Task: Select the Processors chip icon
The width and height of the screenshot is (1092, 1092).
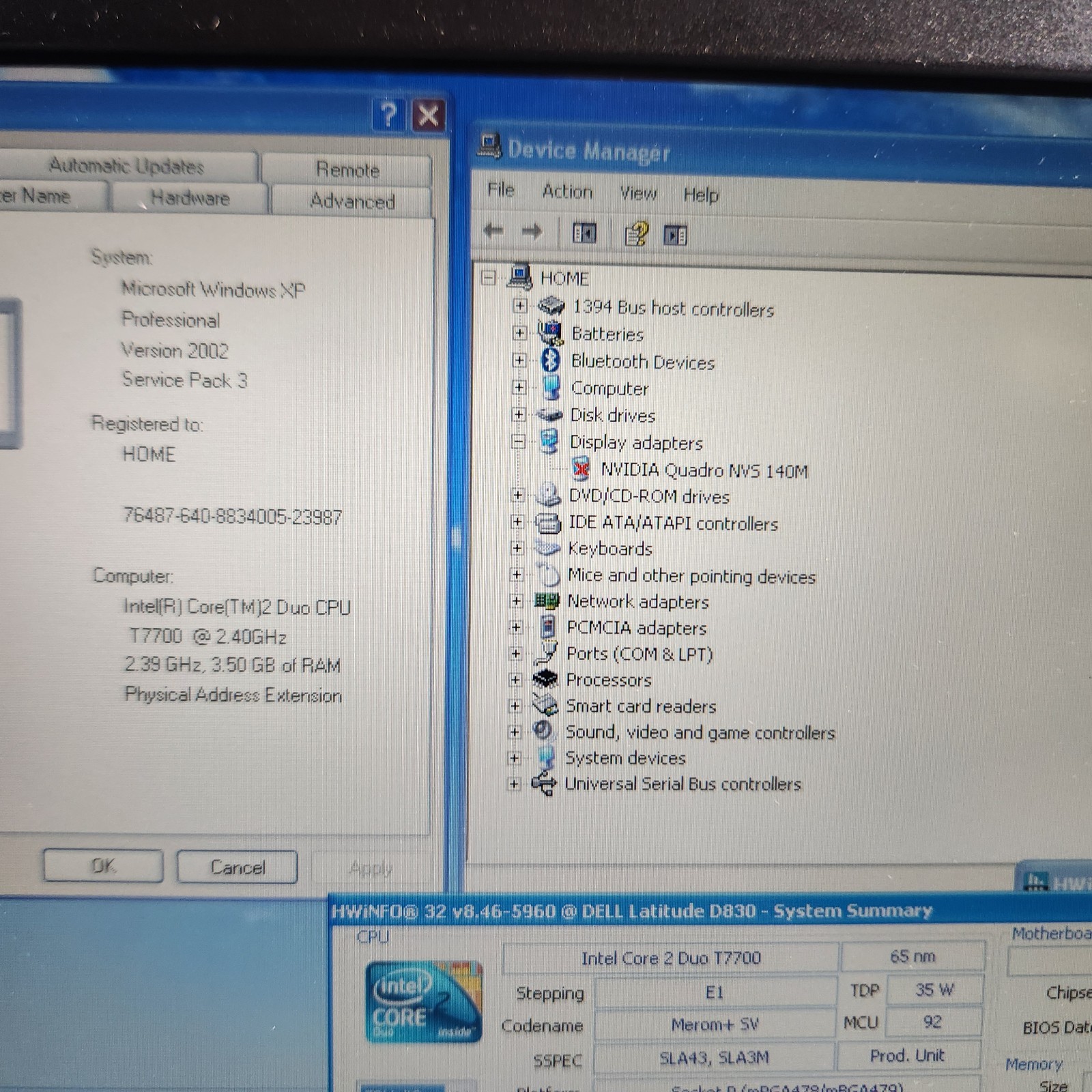Action: (x=545, y=679)
